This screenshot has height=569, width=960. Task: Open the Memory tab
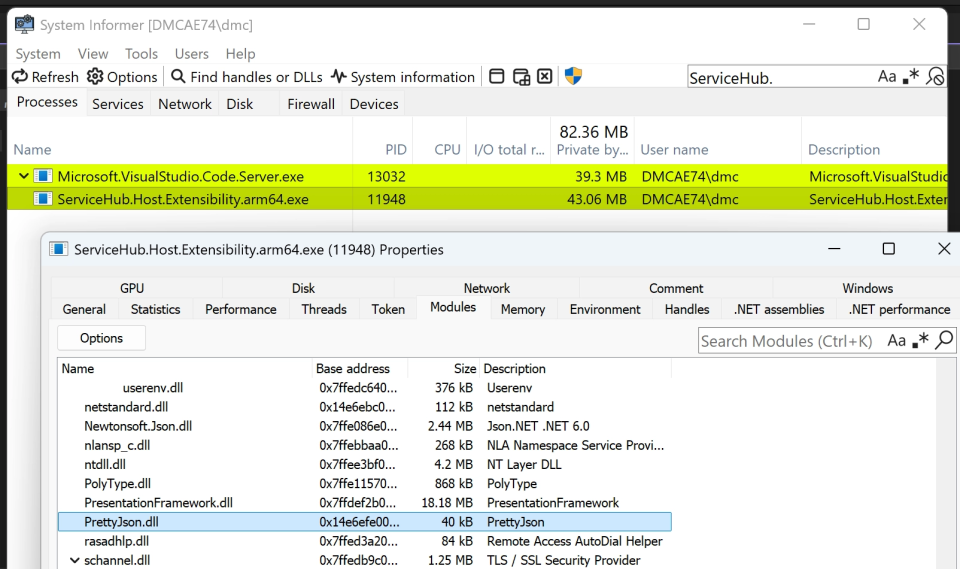pos(523,309)
